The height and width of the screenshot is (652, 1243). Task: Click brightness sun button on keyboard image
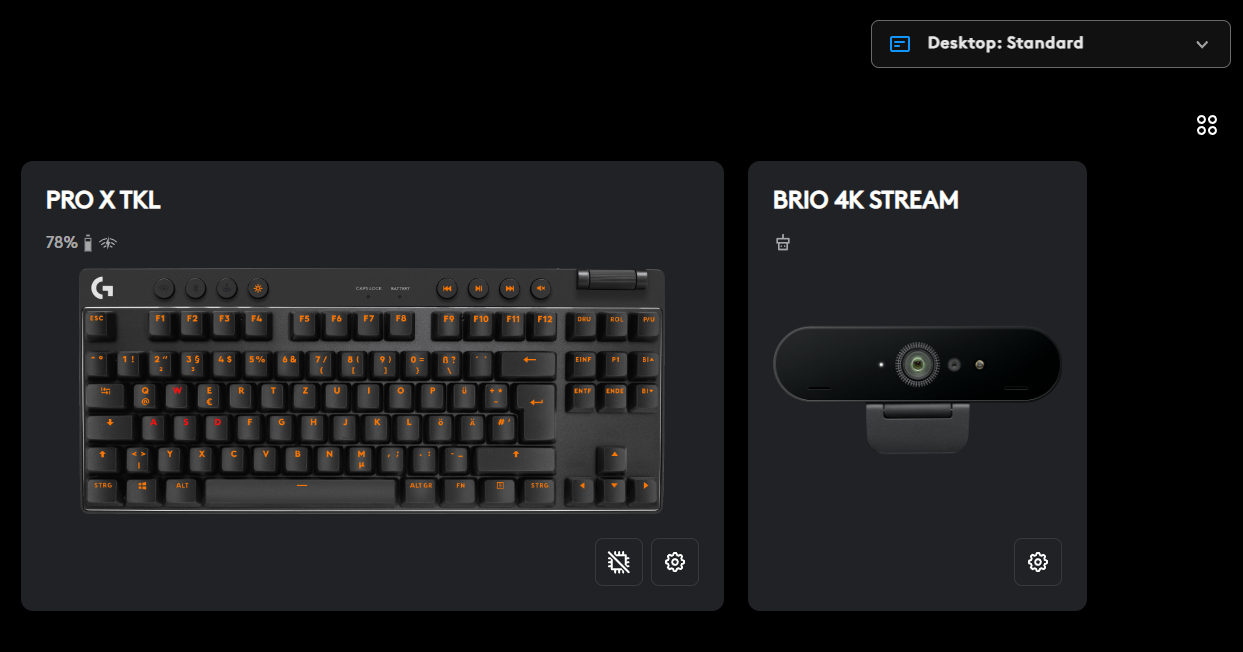click(x=259, y=288)
